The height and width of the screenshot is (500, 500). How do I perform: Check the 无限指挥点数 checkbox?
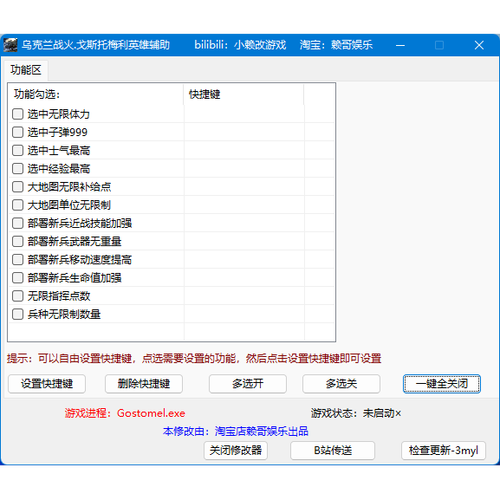pos(18,296)
